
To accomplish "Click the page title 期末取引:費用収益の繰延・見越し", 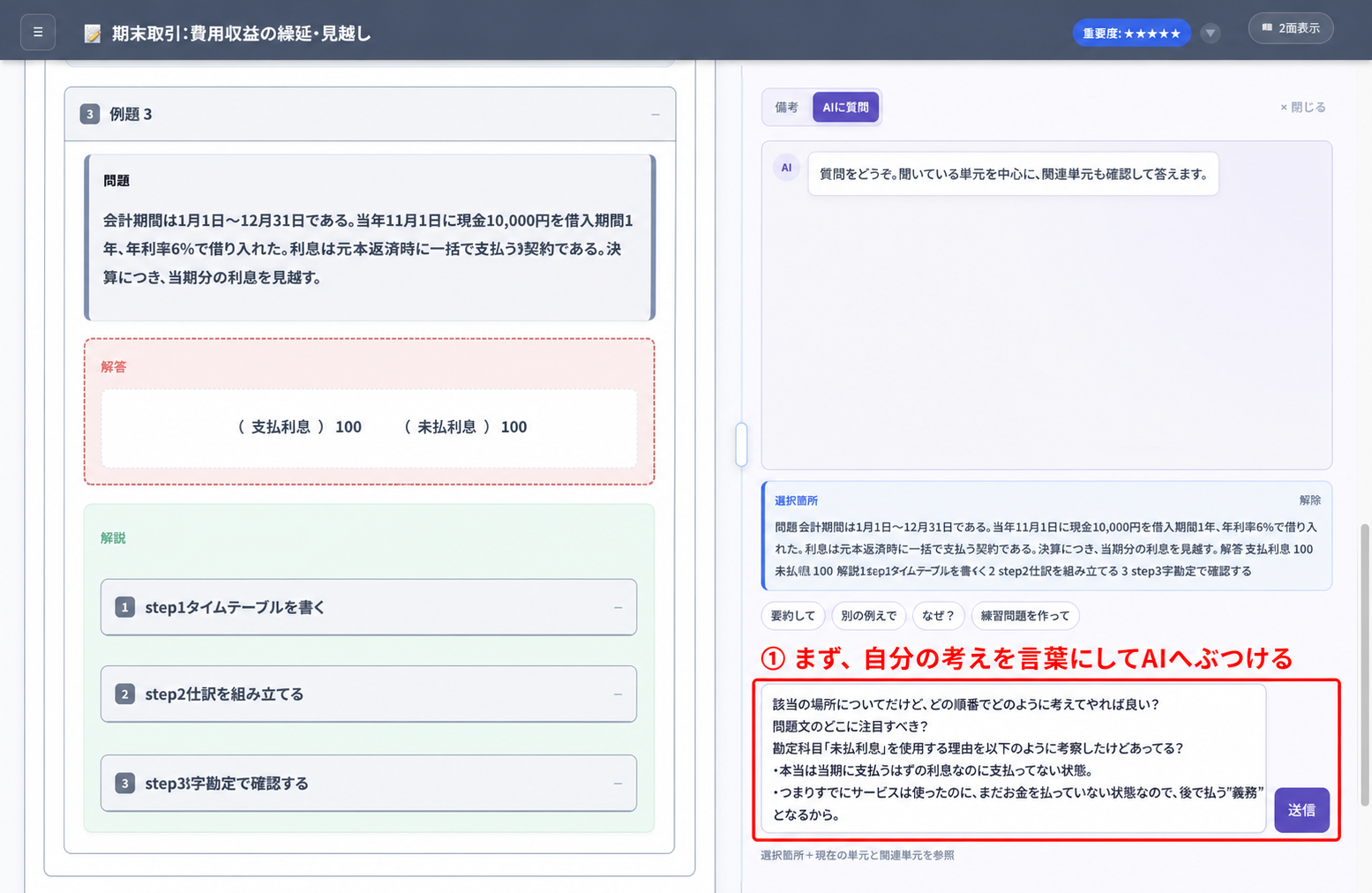I will click(x=242, y=34).
